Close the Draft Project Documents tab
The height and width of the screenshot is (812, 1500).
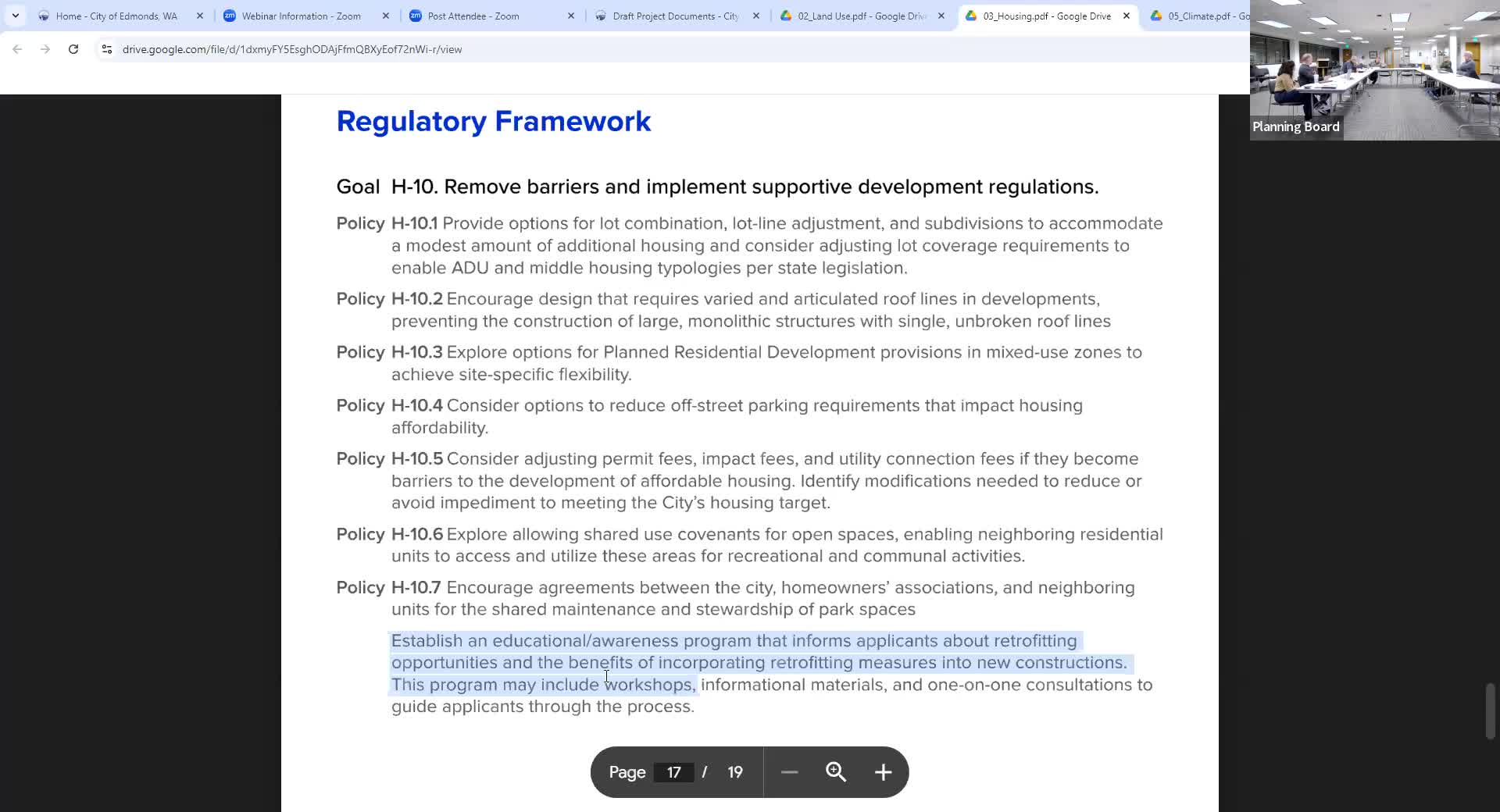[756, 16]
